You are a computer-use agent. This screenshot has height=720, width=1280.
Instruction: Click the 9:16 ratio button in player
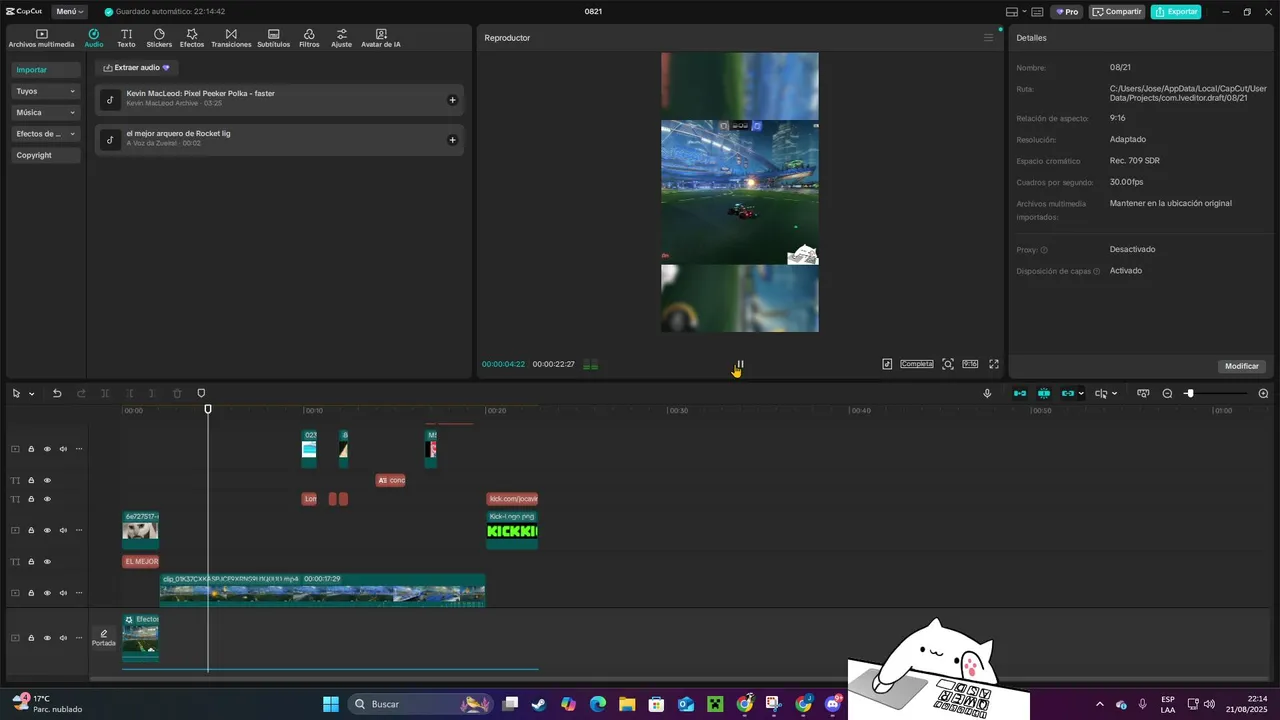coord(970,364)
